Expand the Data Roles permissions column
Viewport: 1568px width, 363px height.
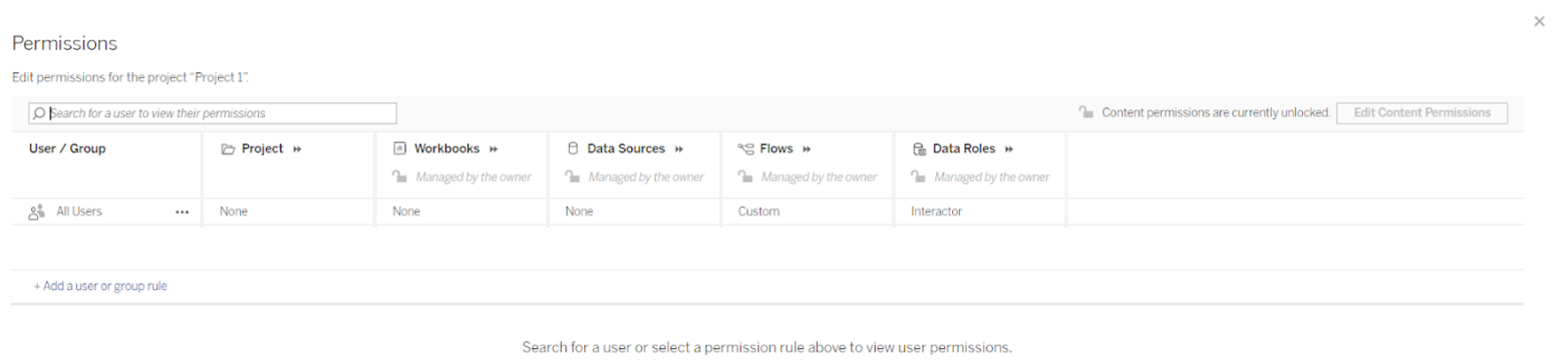click(1009, 149)
